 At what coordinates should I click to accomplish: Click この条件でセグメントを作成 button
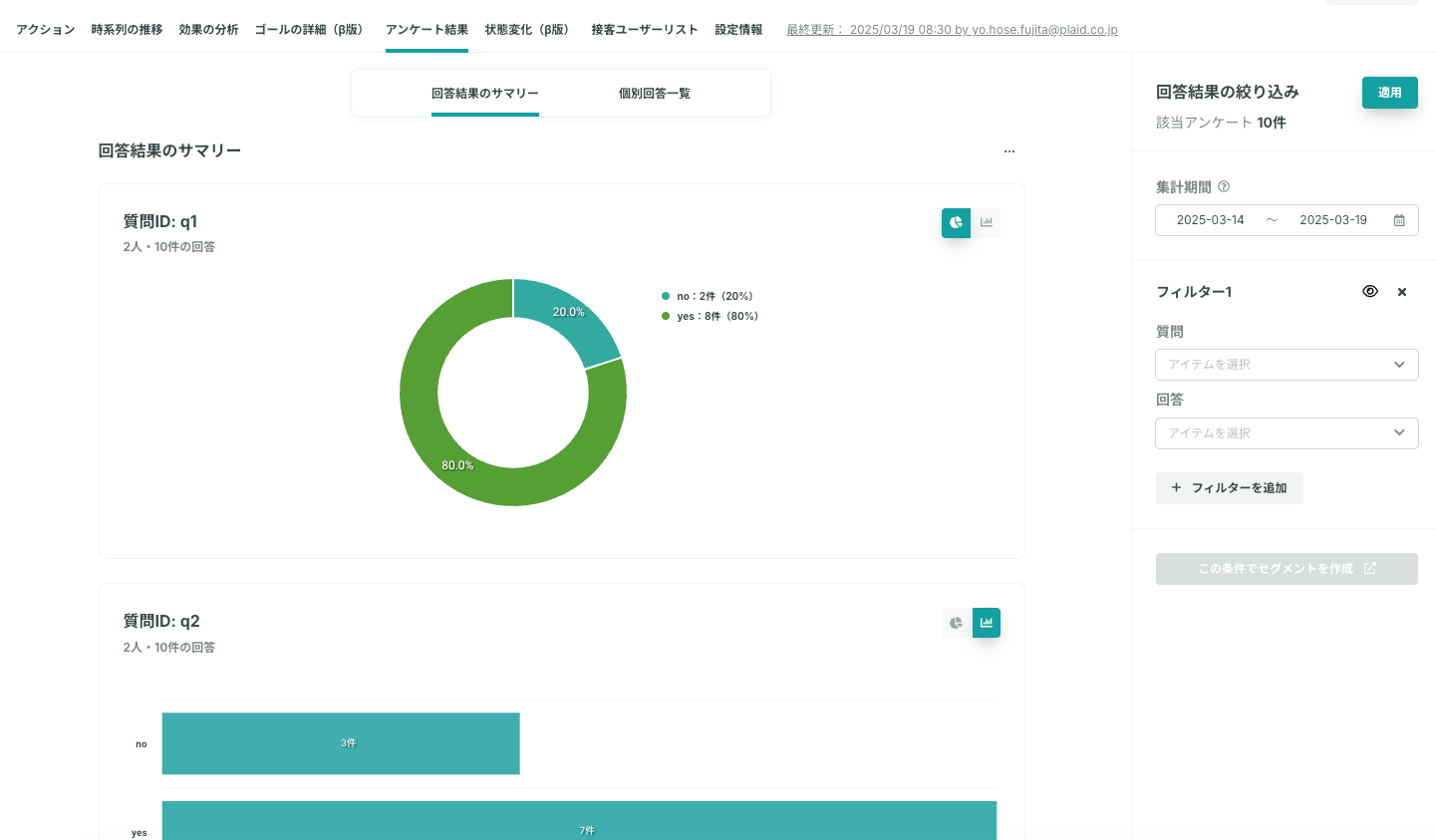[x=1287, y=569]
